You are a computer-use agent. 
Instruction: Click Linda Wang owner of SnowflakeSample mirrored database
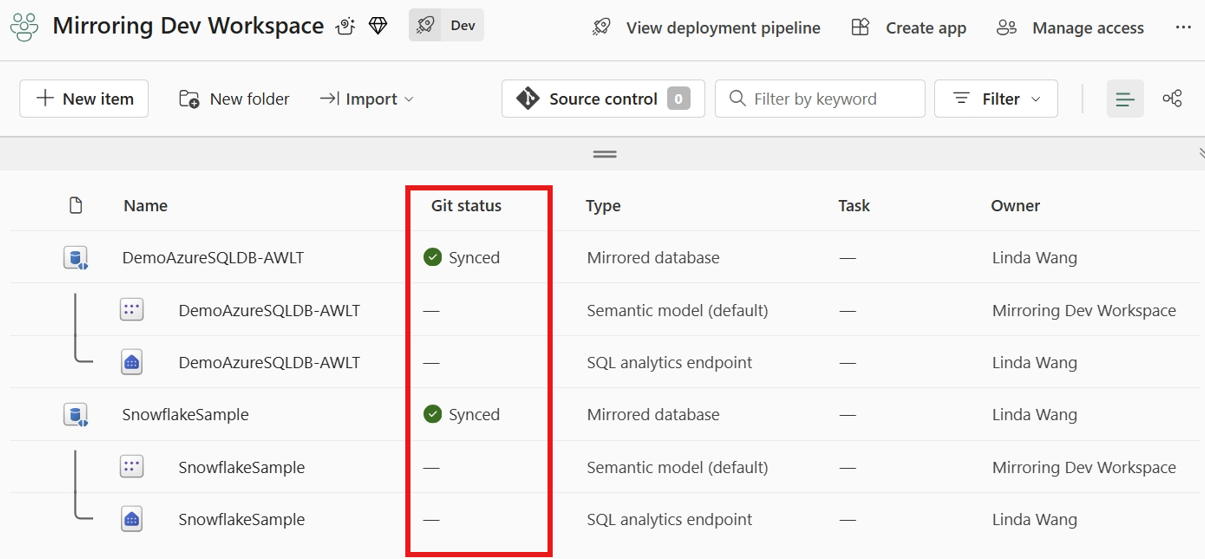point(1034,414)
